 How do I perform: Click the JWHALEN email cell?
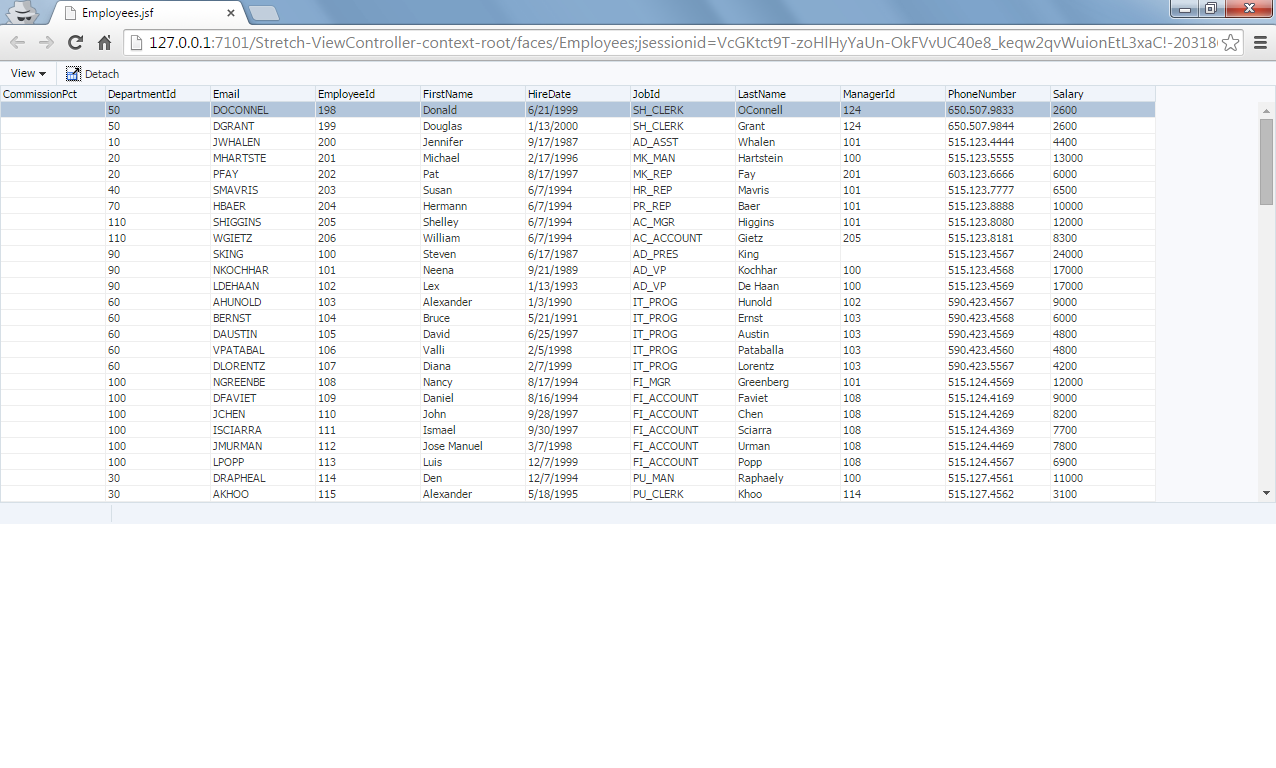point(263,142)
